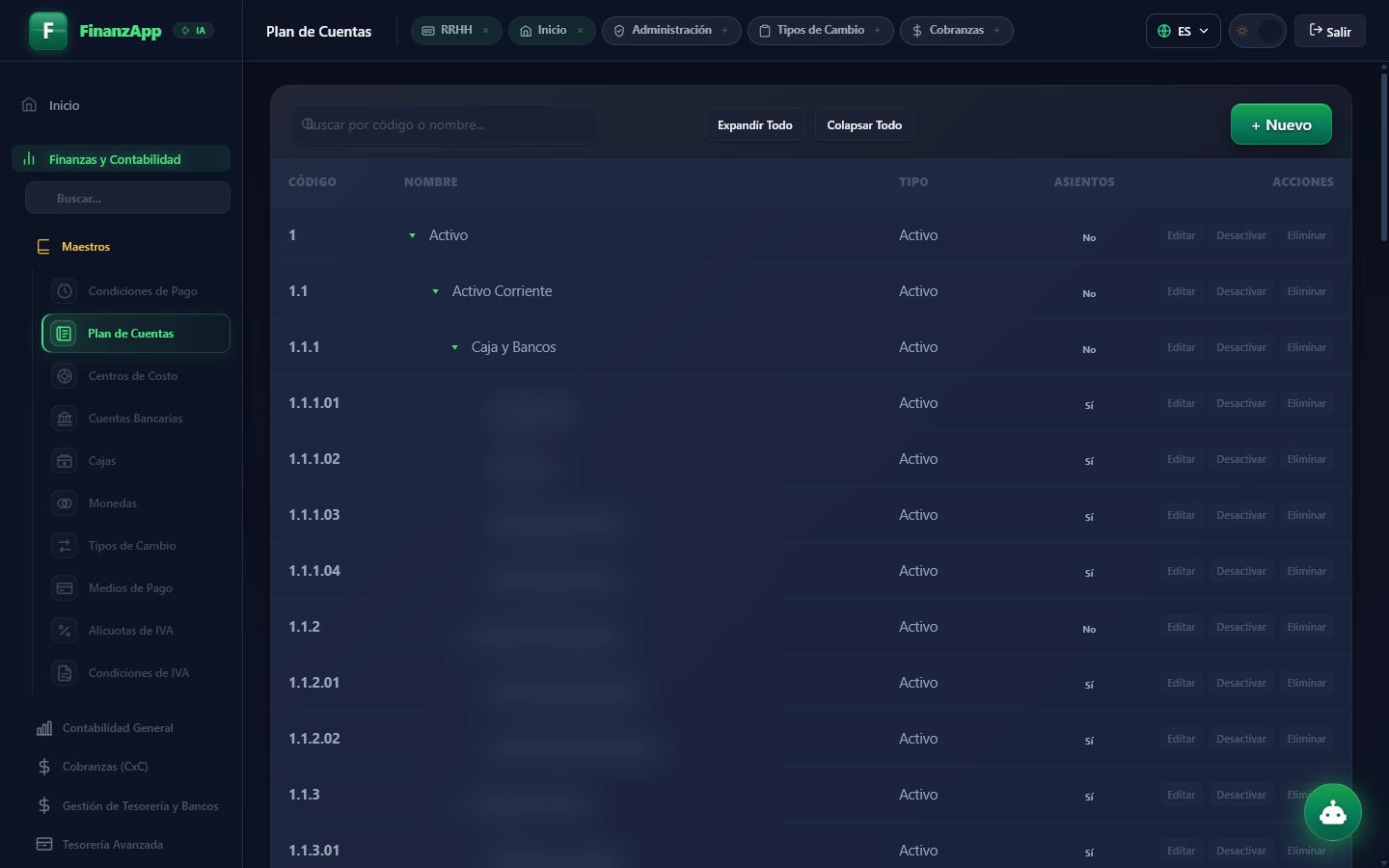This screenshot has height=868, width=1389.
Task: Open Centros de Costo menu item
Action: click(136, 375)
